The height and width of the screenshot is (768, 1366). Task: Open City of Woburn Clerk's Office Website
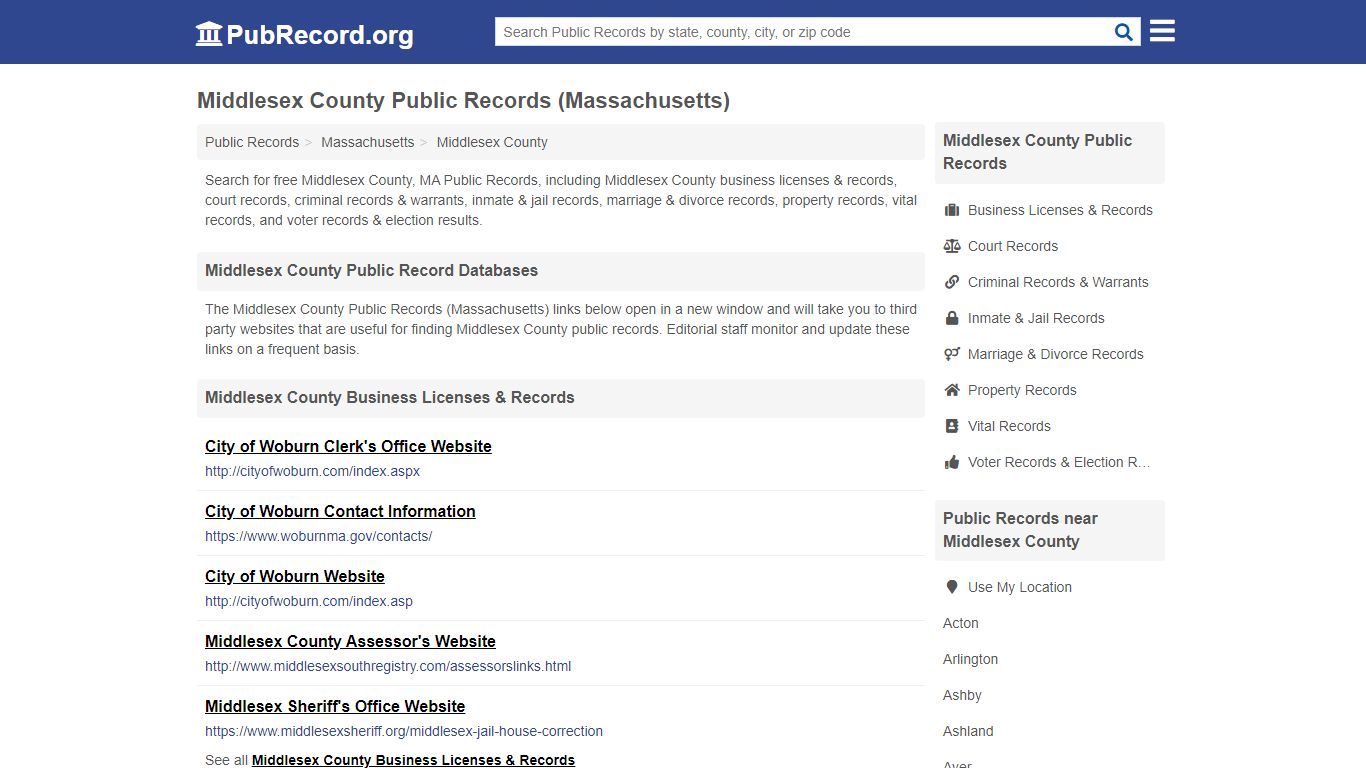click(348, 446)
